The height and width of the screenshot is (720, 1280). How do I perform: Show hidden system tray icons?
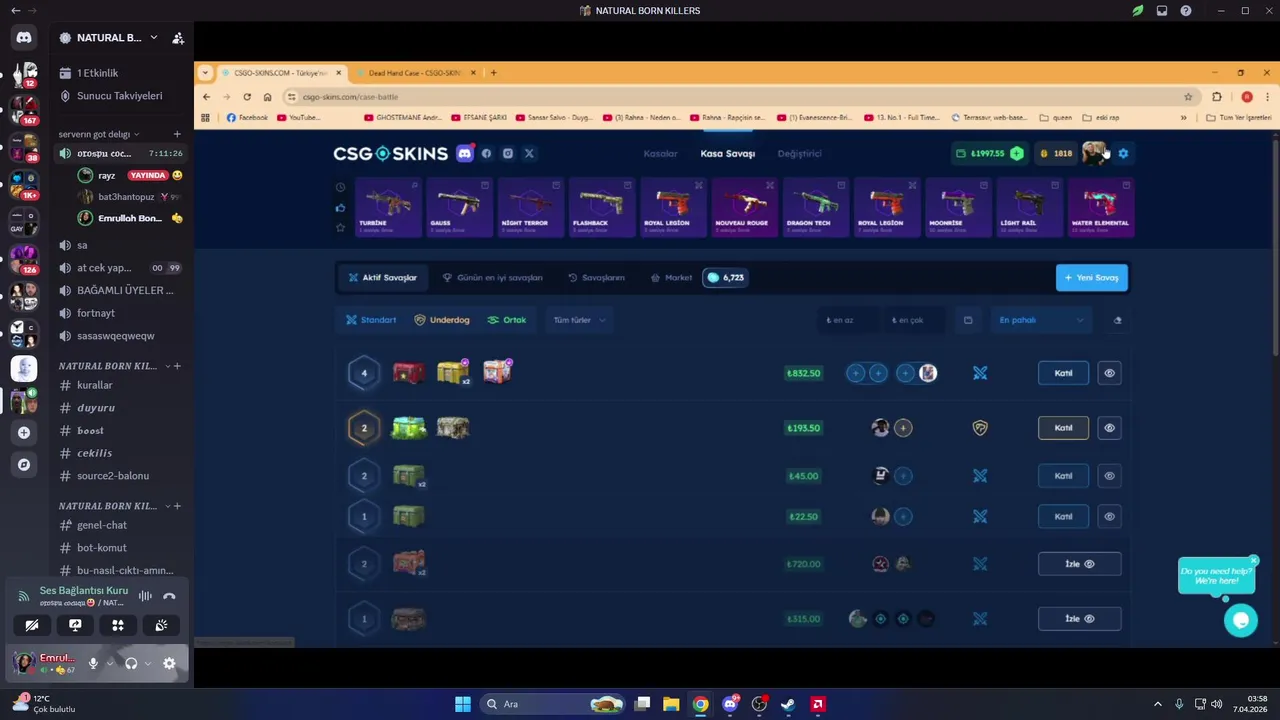coord(1158,704)
